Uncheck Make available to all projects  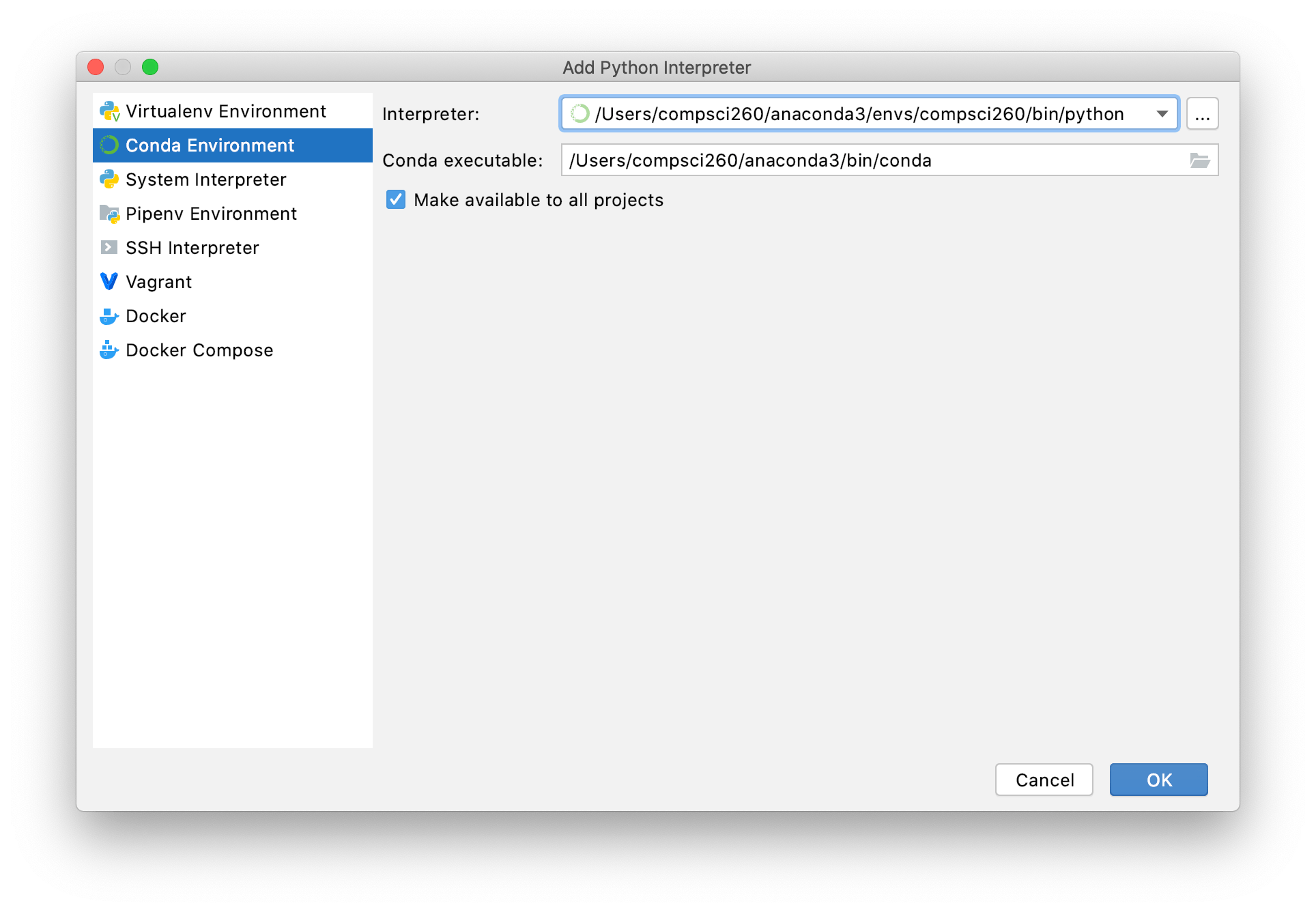(x=396, y=199)
